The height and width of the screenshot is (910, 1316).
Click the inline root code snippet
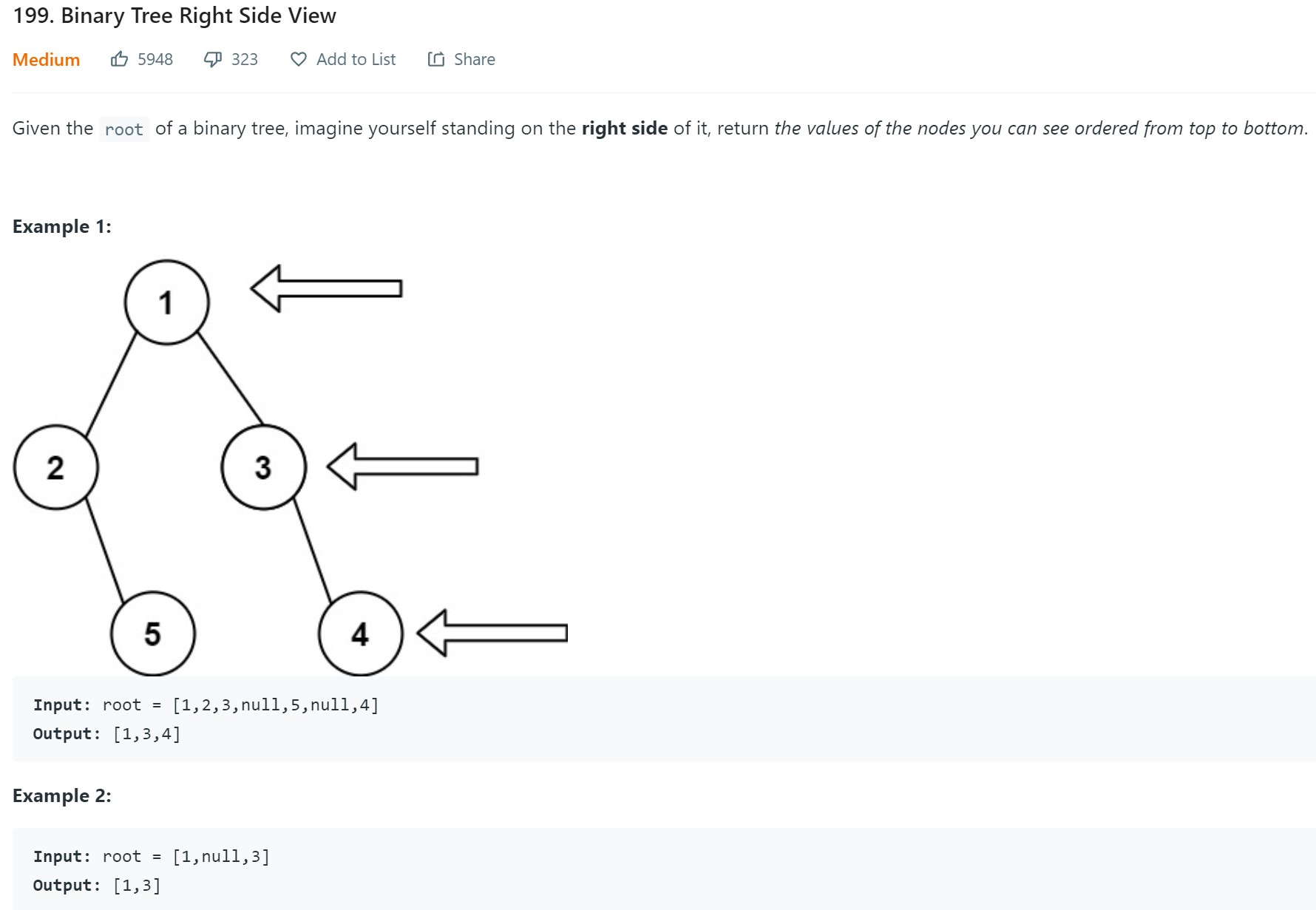[124, 129]
